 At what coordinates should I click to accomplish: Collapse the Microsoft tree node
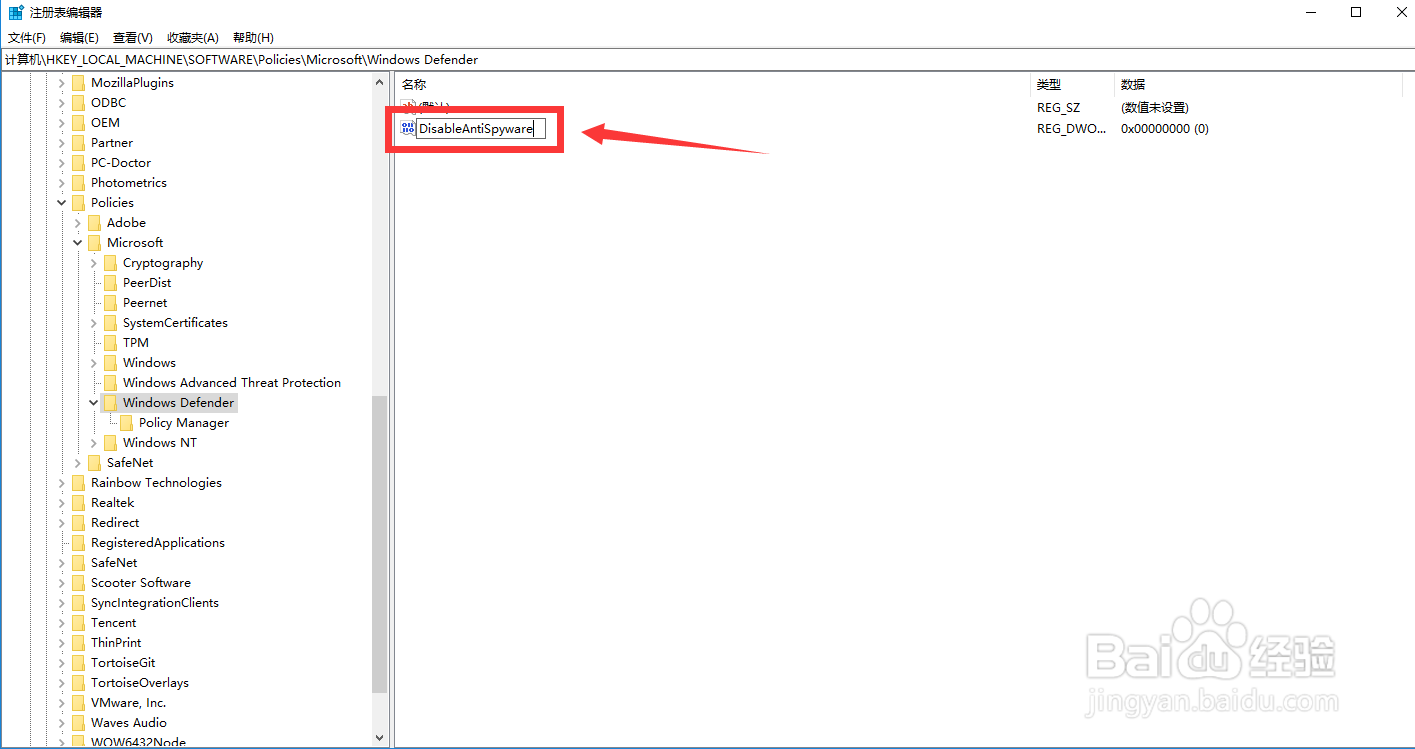[78, 242]
